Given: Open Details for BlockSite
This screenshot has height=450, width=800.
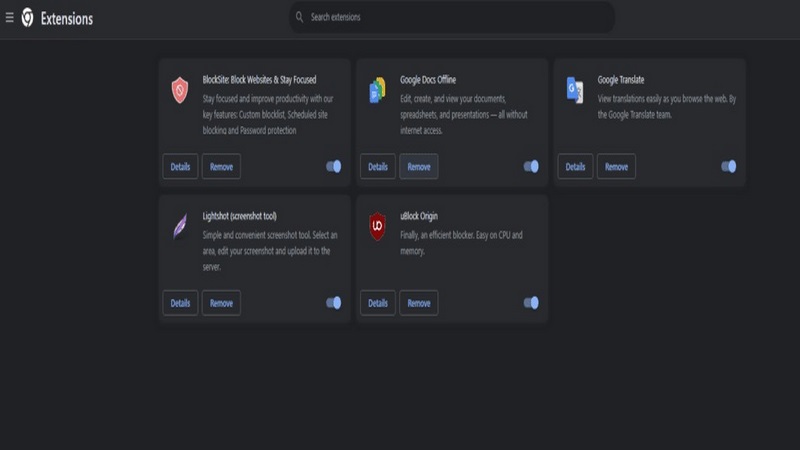Looking at the screenshot, I should (180, 166).
